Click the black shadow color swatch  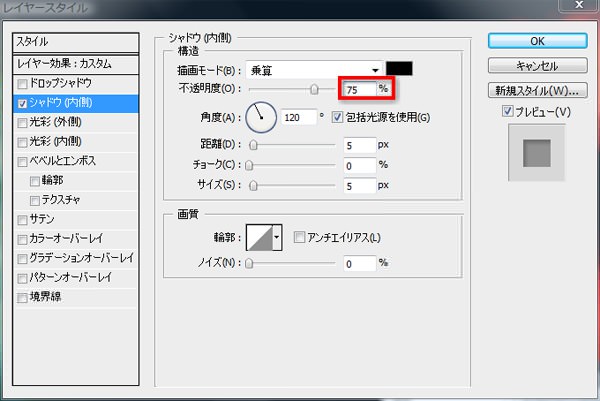pyautogui.click(x=400, y=69)
